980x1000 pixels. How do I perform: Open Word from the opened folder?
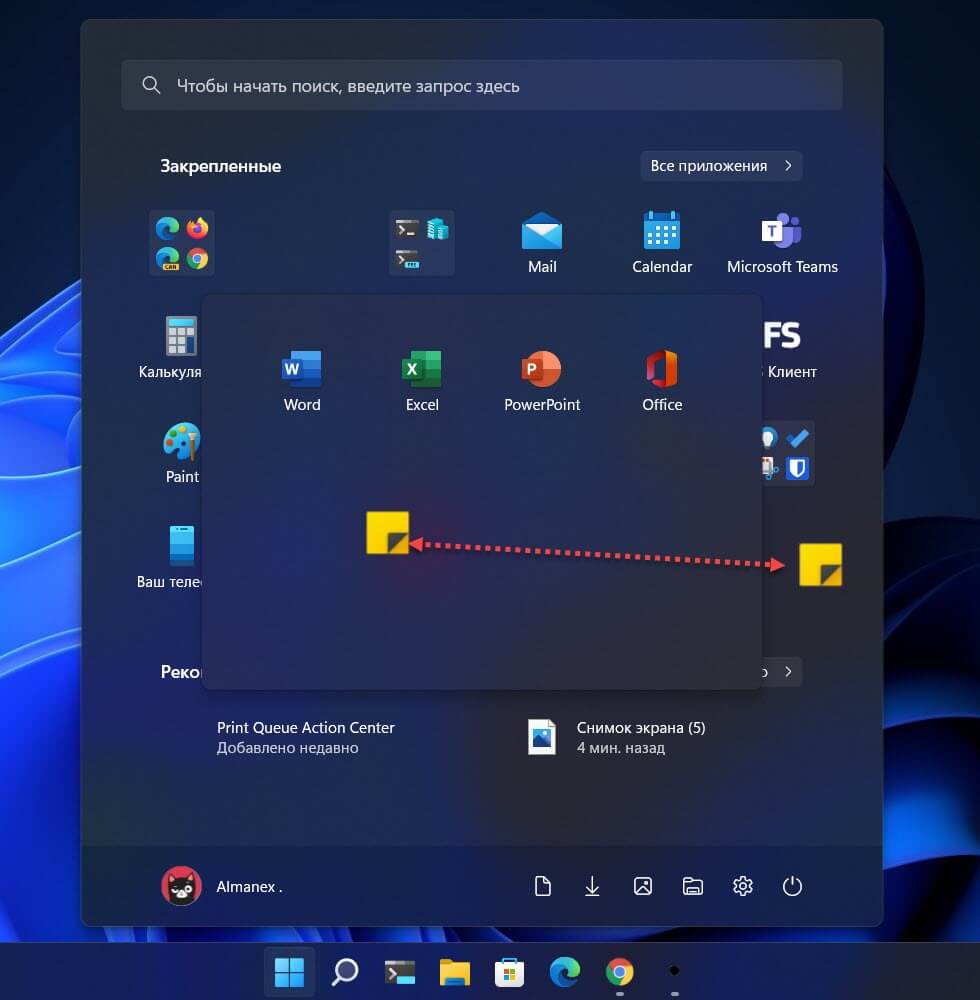302,381
